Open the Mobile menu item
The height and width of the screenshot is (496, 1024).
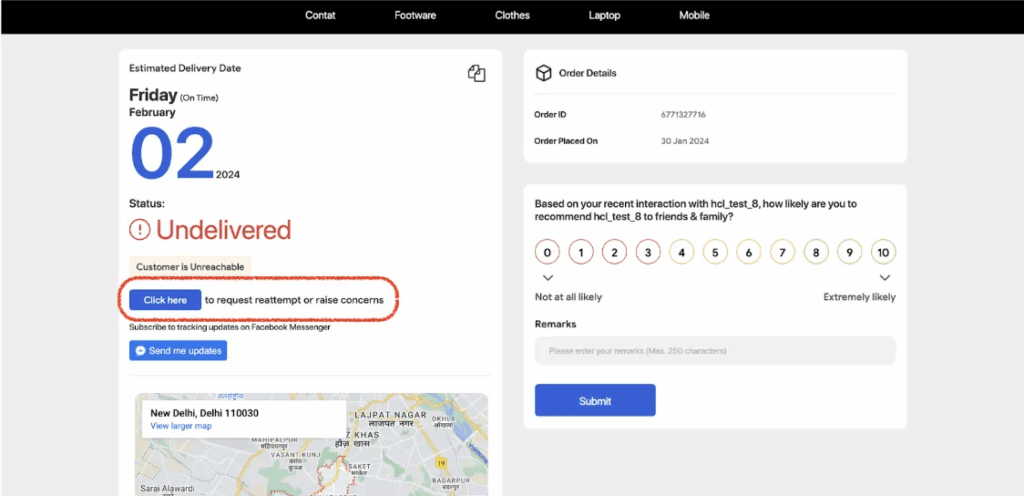click(694, 16)
